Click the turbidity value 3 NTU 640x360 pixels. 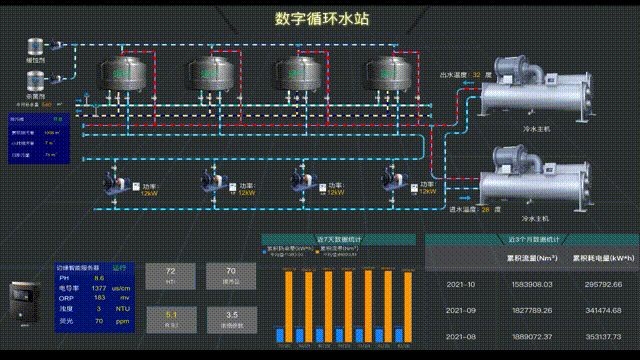98,309
